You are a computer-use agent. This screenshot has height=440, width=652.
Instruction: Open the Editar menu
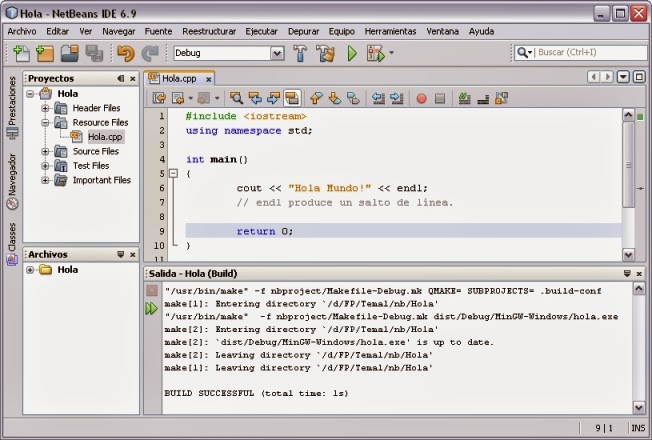pyautogui.click(x=57, y=31)
